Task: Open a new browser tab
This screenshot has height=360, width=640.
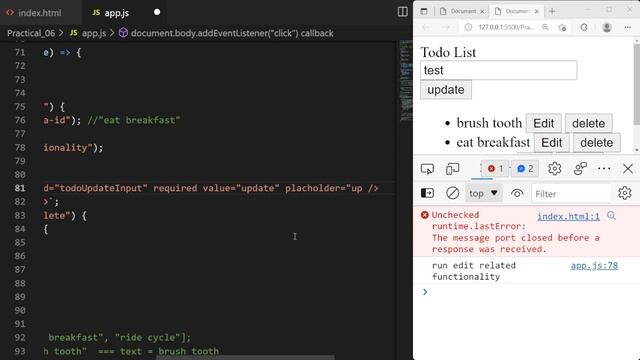Action: point(552,11)
